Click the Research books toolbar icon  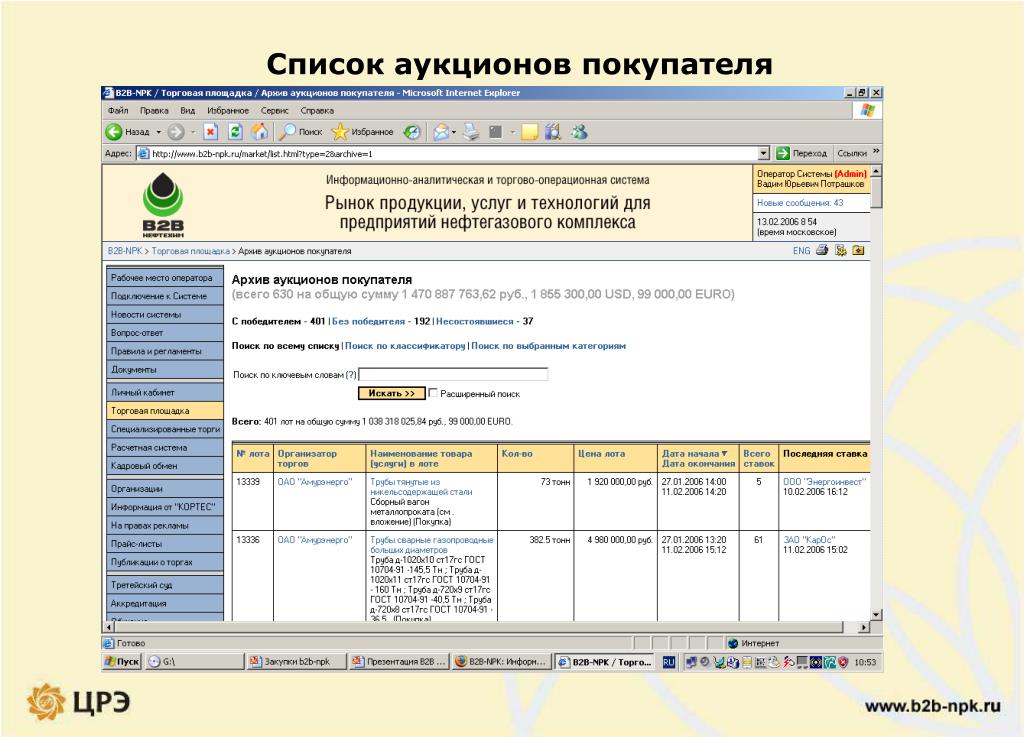tap(553, 132)
